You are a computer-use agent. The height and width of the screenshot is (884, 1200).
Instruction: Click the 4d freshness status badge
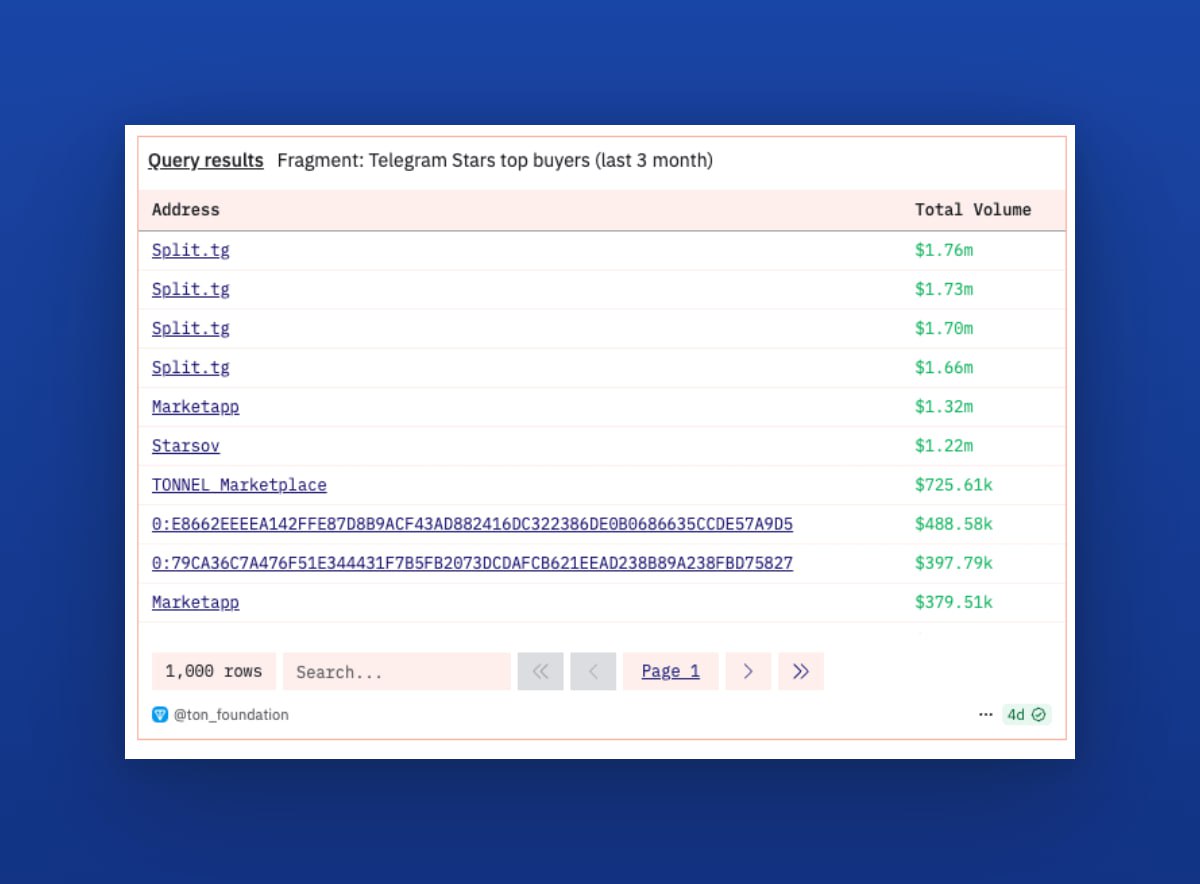1027,715
